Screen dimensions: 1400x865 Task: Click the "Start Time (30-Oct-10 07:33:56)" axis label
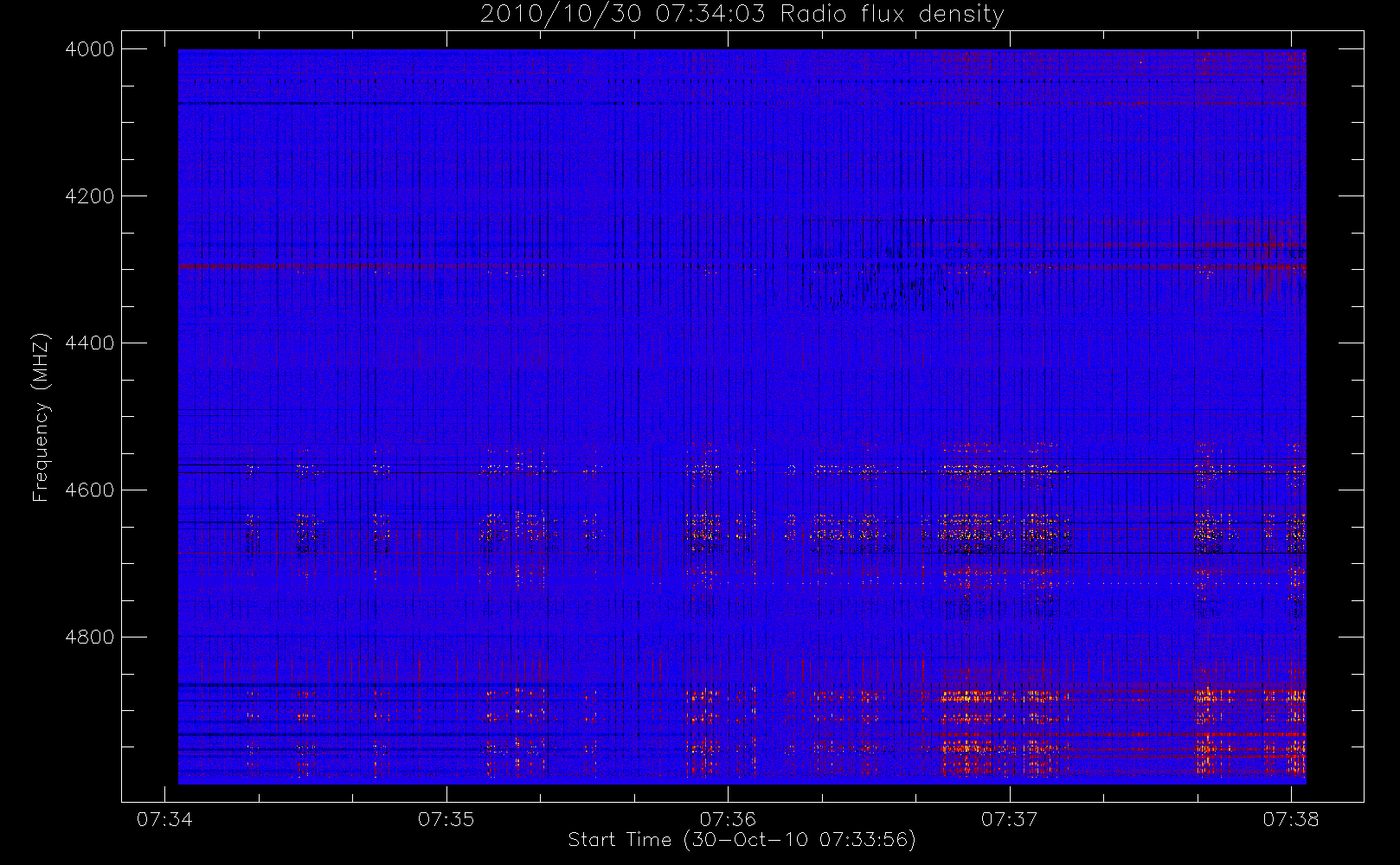pos(742,840)
